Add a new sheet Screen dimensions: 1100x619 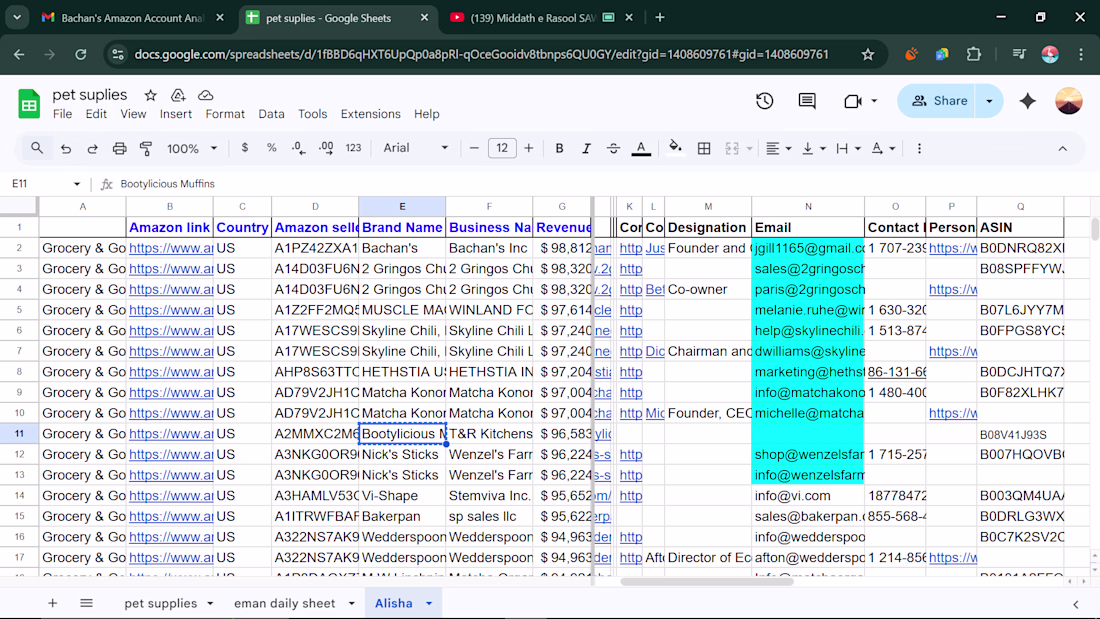click(53, 603)
